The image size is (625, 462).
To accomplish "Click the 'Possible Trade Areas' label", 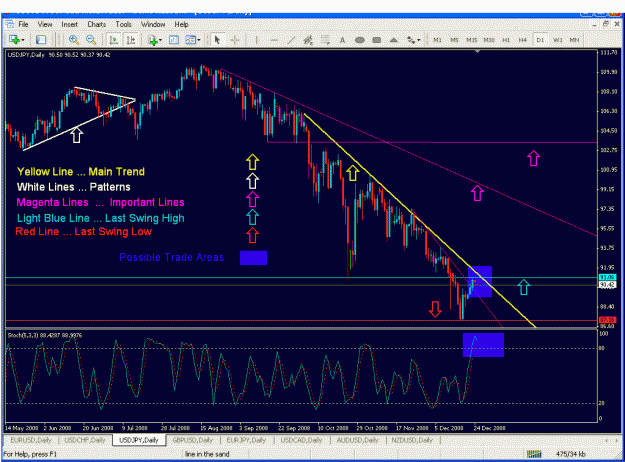I will pyautogui.click(x=171, y=258).
